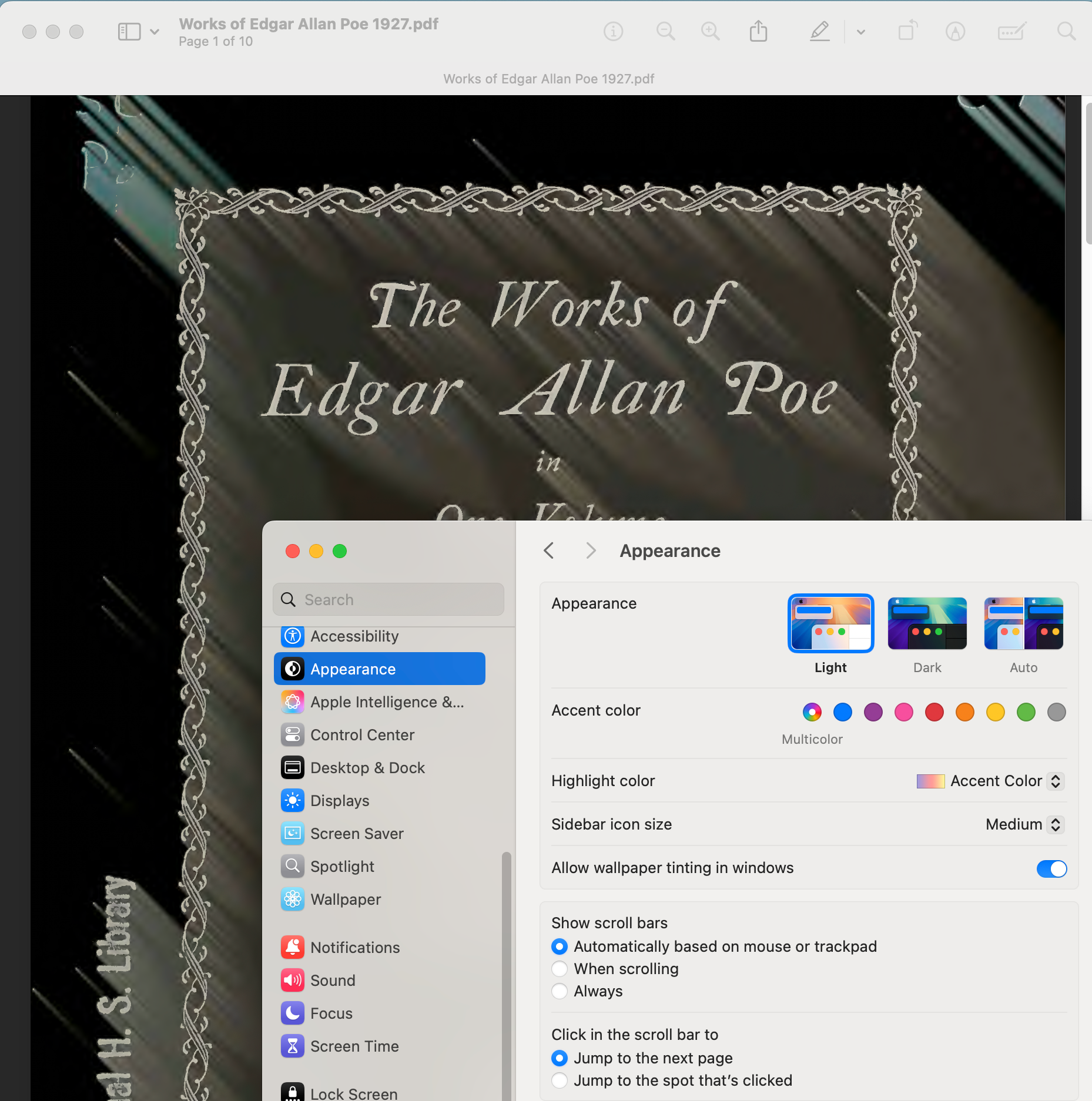The width and height of the screenshot is (1092, 1101).
Task: Open the form filling toolbar icon
Action: point(1012,32)
